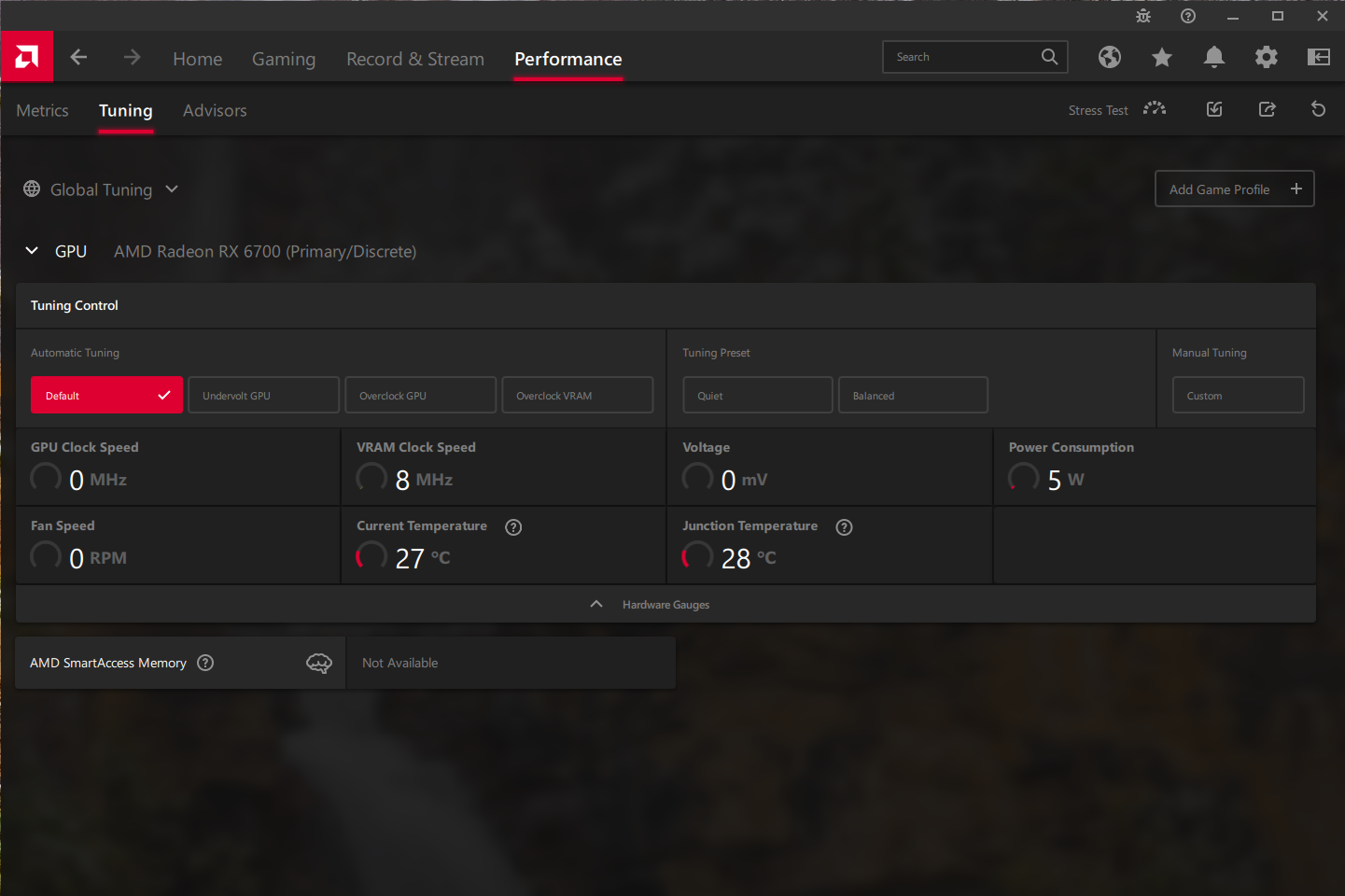The width and height of the screenshot is (1345, 896).
Task: Select Custom manual tuning
Action: 1238,395
